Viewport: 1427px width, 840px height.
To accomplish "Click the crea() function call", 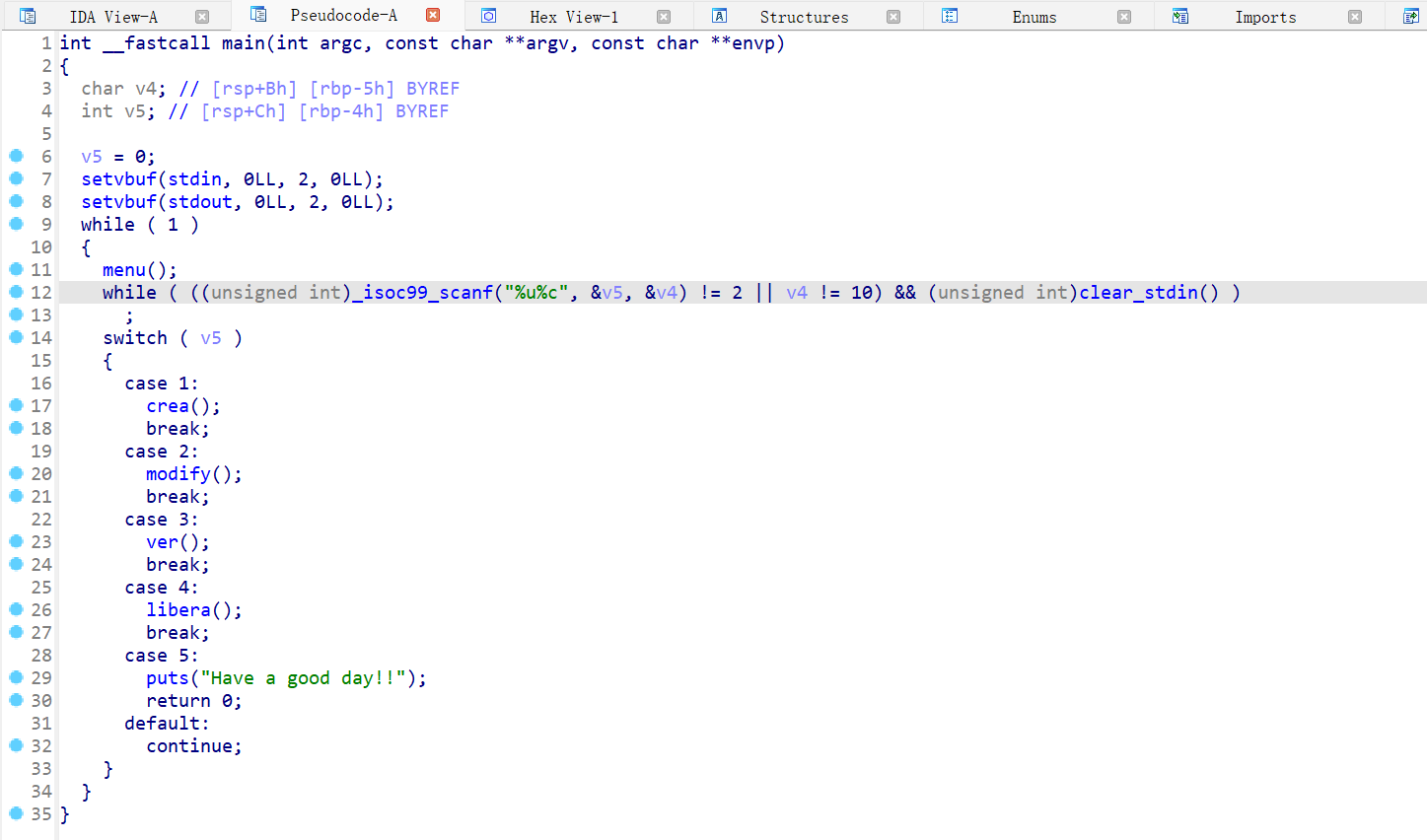I will pos(168,406).
